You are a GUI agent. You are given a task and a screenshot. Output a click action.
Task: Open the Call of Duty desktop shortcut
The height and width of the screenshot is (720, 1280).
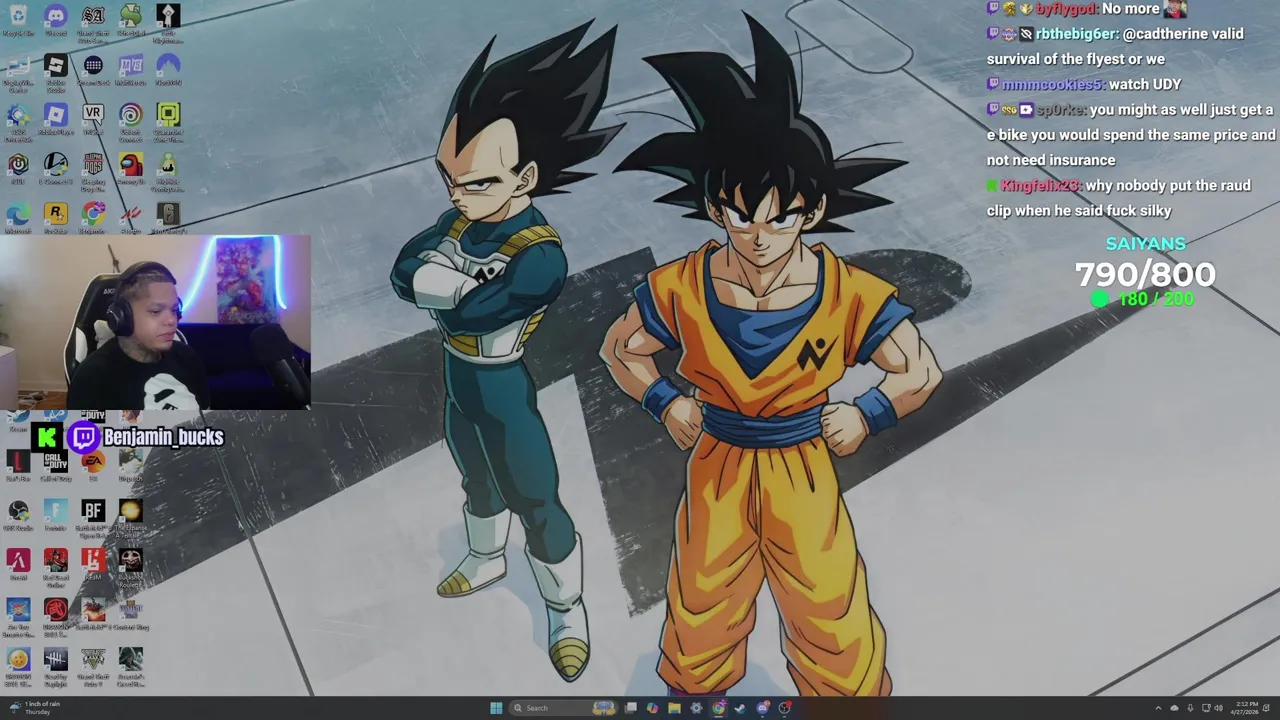coord(55,465)
